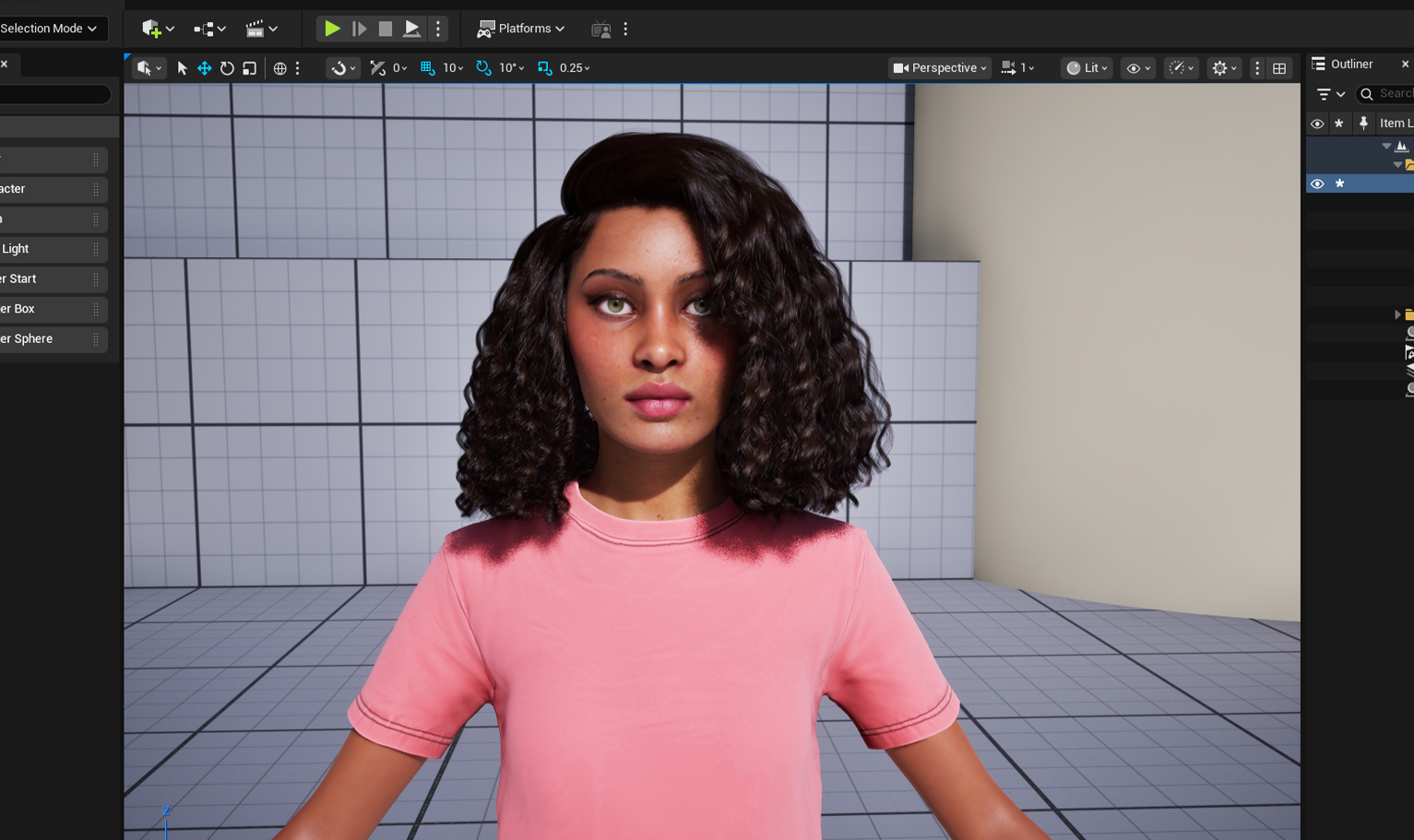Open the cinematics clapperboard menu

[x=261, y=29]
